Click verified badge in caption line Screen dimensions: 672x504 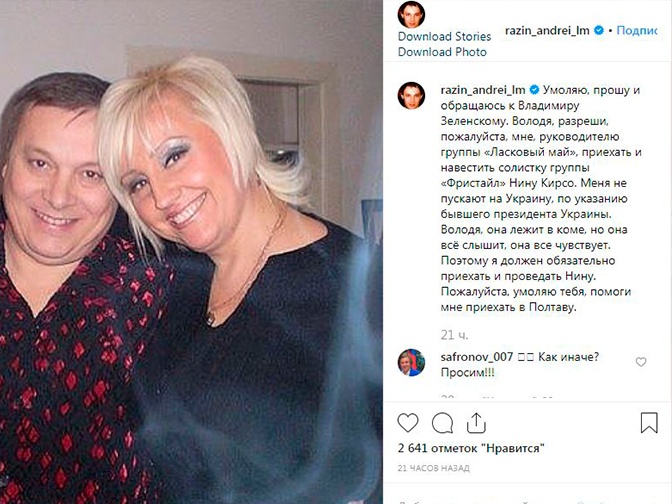[x=534, y=90]
